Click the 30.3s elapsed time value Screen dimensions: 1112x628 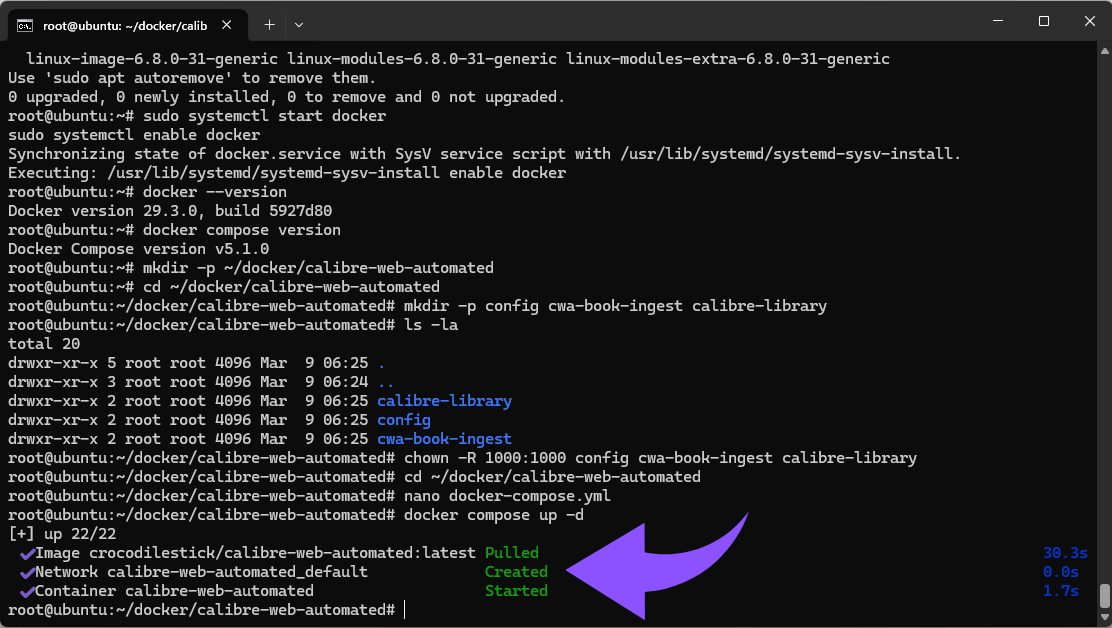pos(1064,553)
